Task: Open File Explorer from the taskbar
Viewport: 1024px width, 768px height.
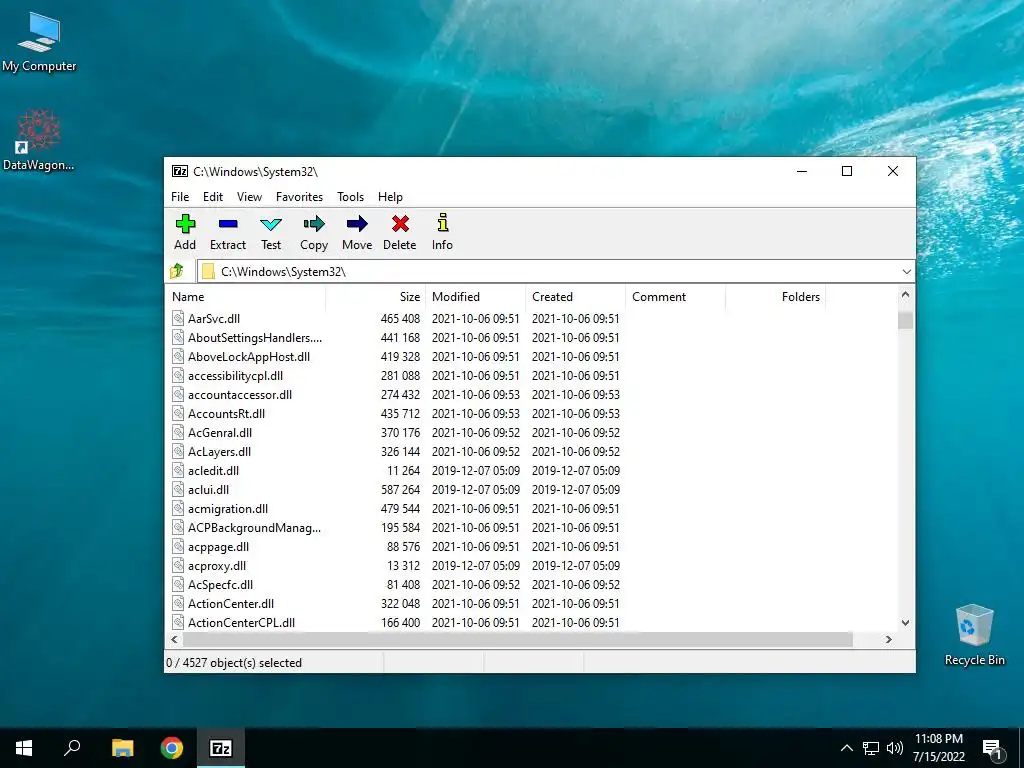Action: point(123,748)
